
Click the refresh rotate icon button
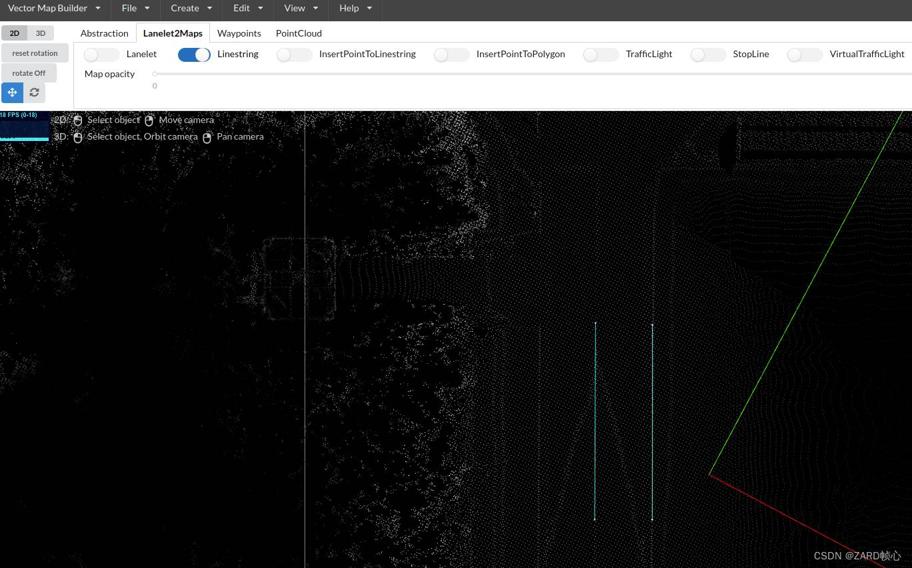pos(34,93)
